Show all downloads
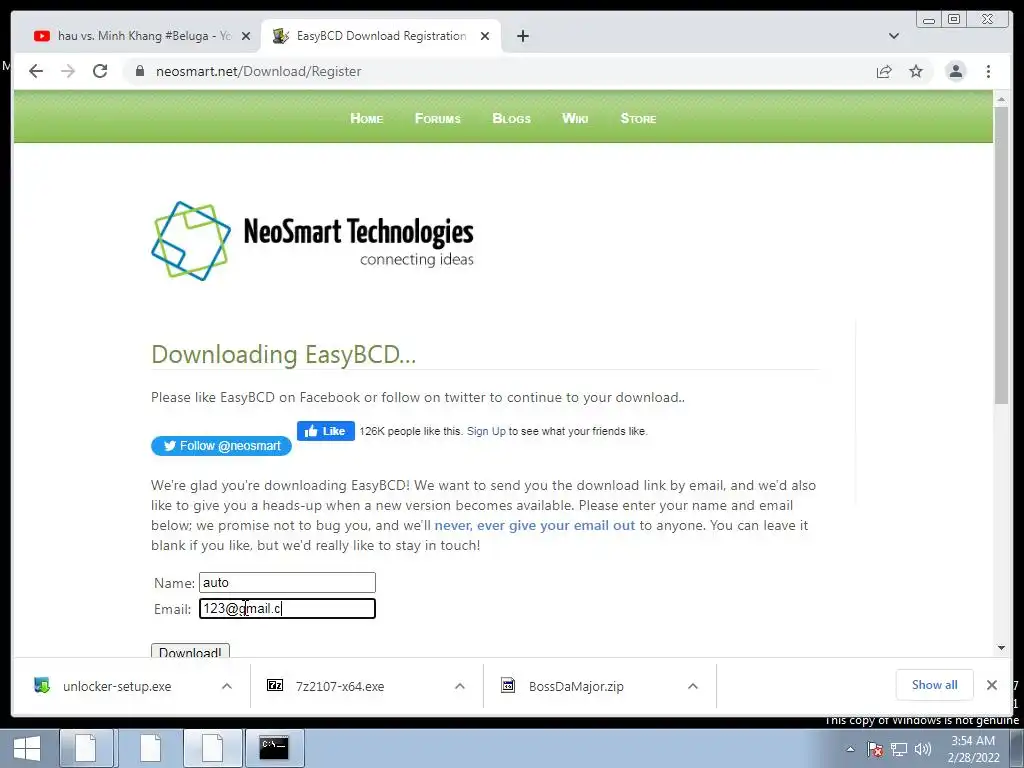The image size is (1024, 768). 935,685
